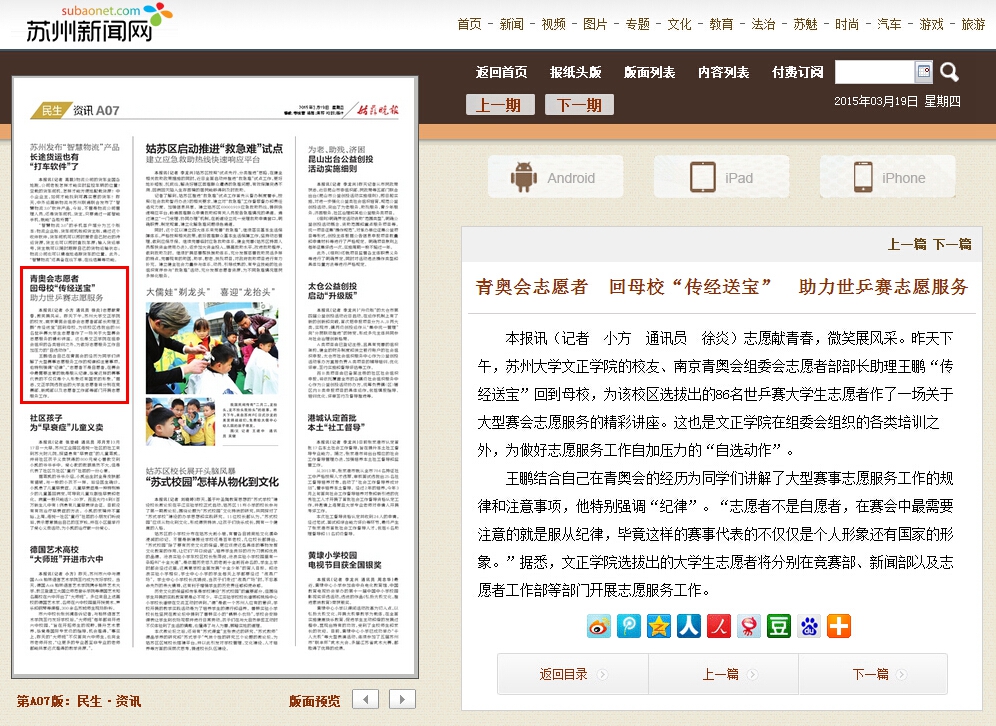
Task: Share to QQ Zone star icon
Action: pyautogui.click(x=658, y=626)
